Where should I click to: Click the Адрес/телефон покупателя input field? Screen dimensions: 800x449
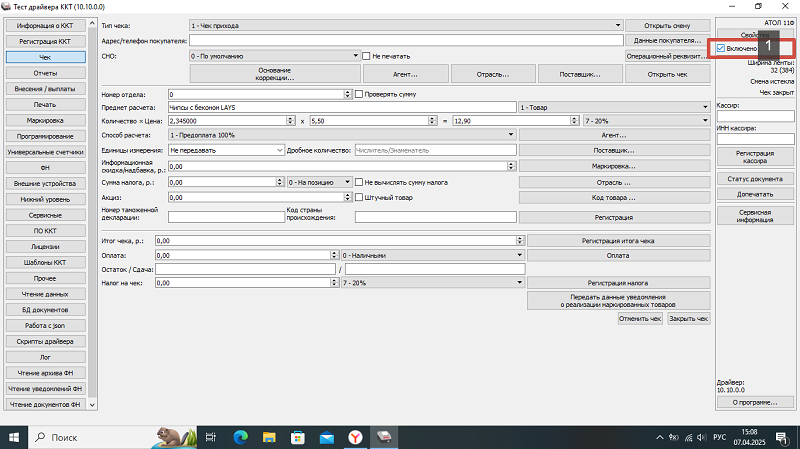tap(406, 40)
